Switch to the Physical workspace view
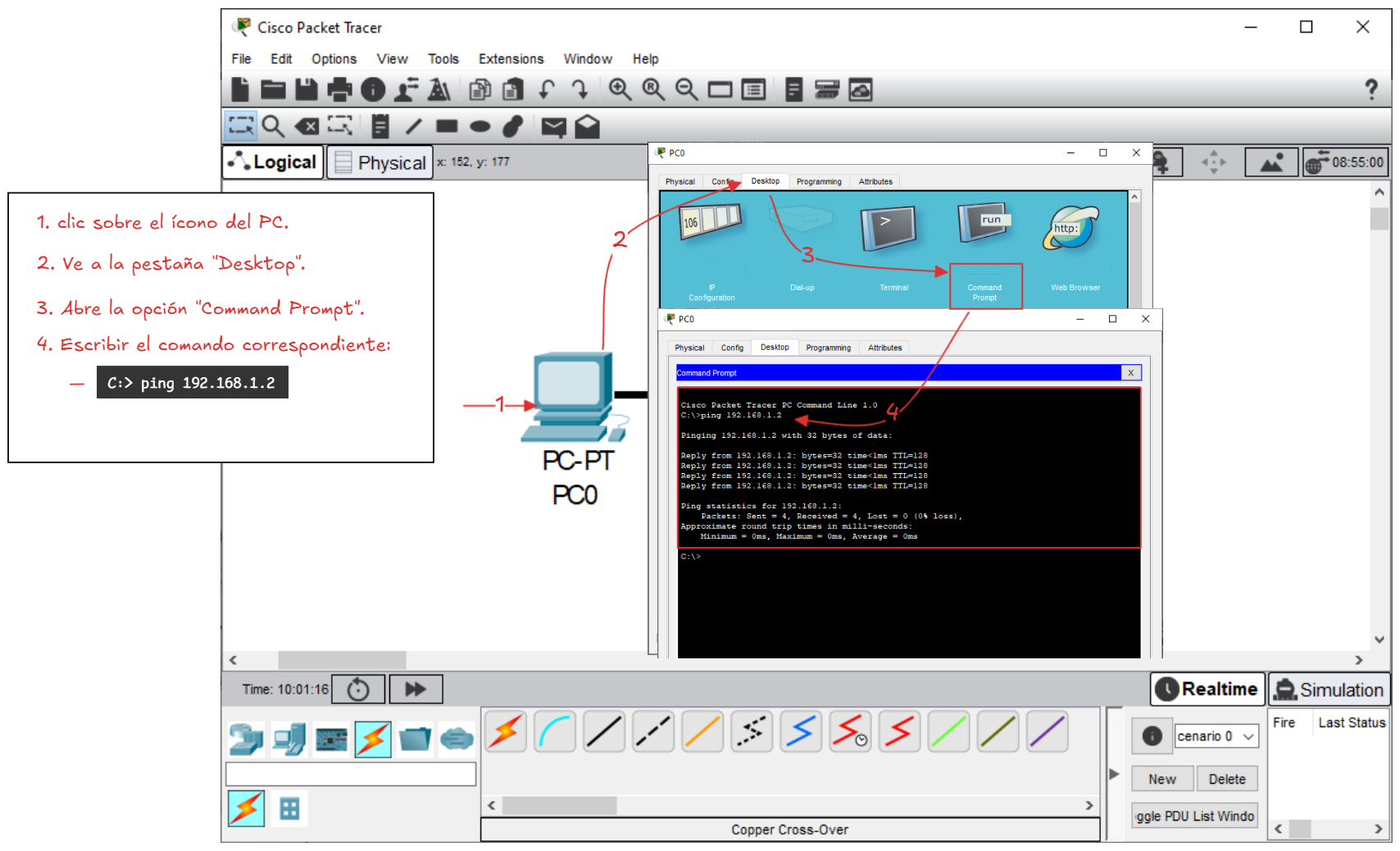Screen dimensions: 1400x851 pos(380,162)
